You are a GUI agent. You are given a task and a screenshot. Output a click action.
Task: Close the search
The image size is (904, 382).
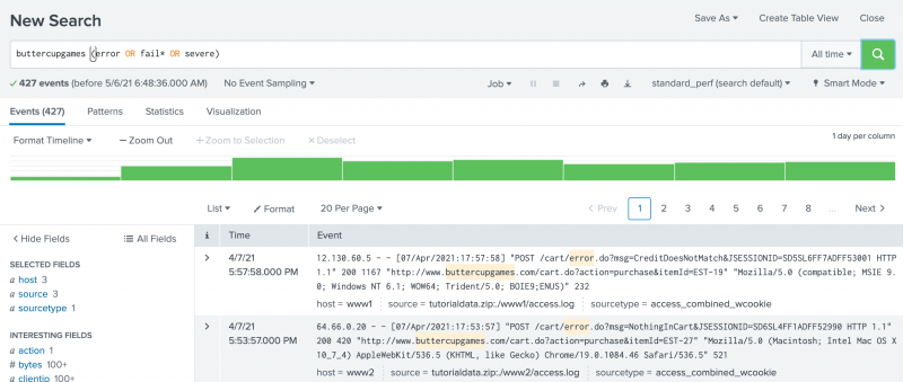tap(872, 18)
